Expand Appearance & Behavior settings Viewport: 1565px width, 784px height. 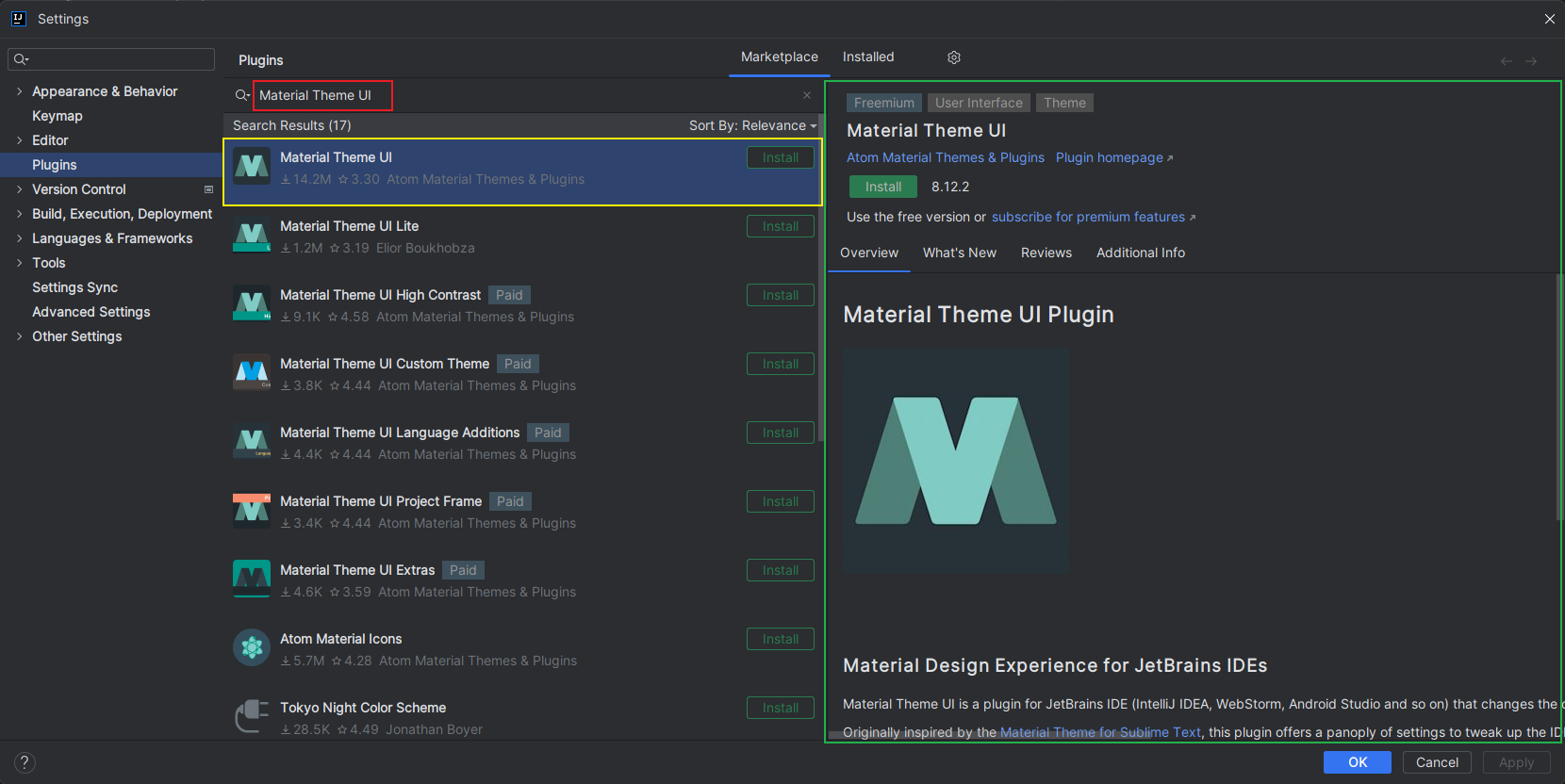[x=19, y=91]
